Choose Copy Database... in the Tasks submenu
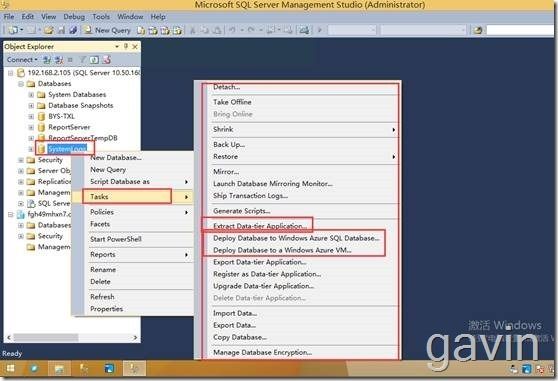Viewport: 558px width, 381px height. (240, 337)
